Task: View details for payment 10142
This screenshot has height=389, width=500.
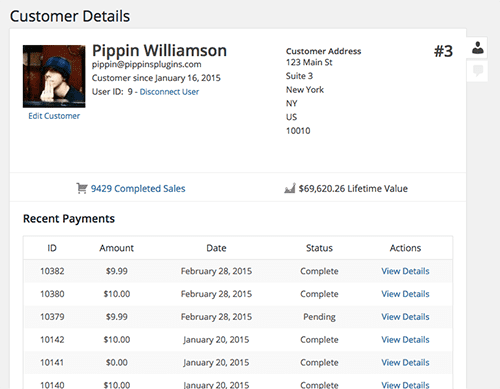Action: click(405, 340)
